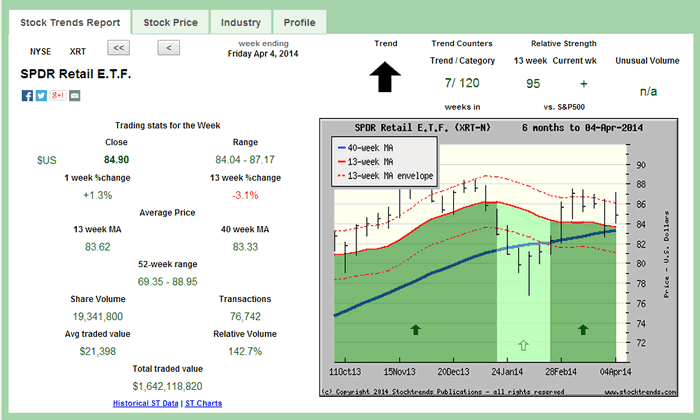
Task: Click the transactions value 76,742
Action: [245, 316]
